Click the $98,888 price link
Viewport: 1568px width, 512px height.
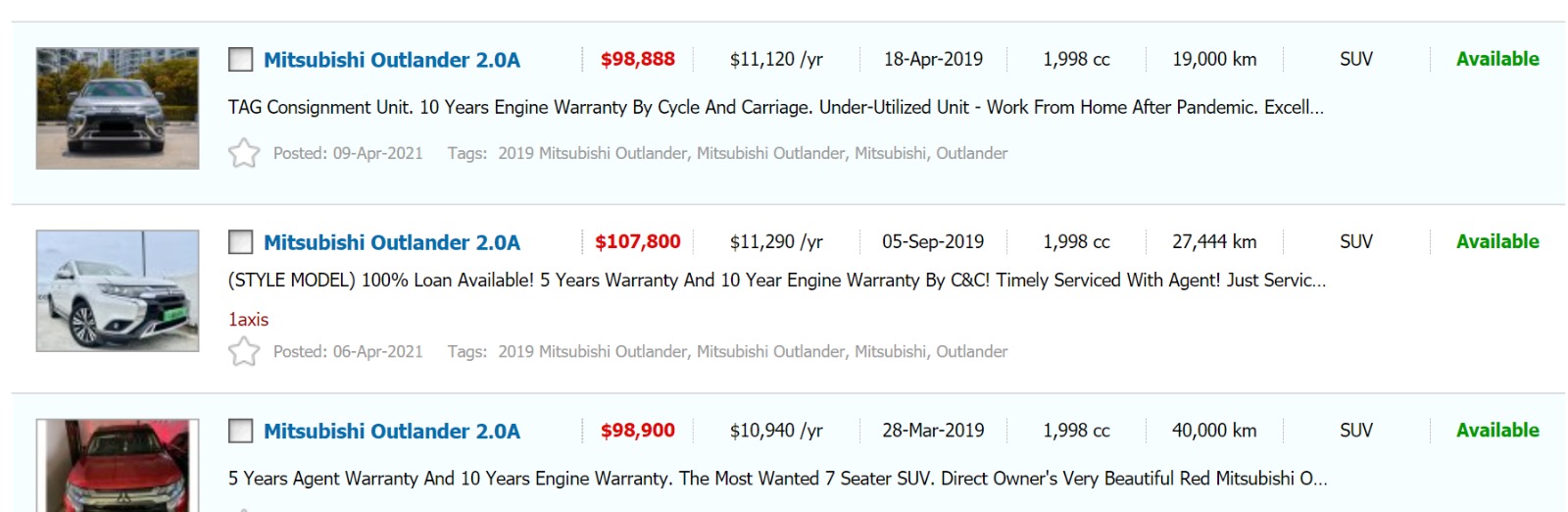click(x=638, y=59)
